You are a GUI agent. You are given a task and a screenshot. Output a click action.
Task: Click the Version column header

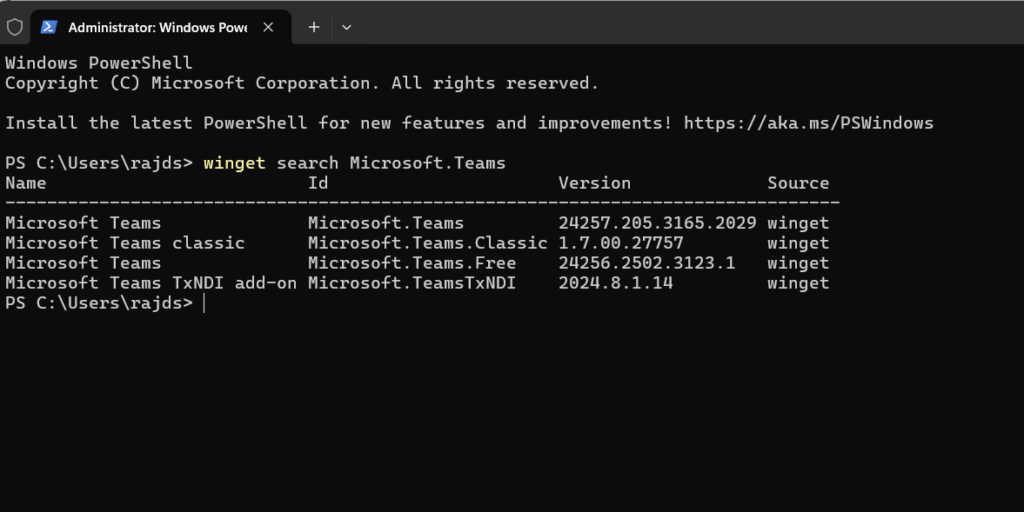coord(594,183)
